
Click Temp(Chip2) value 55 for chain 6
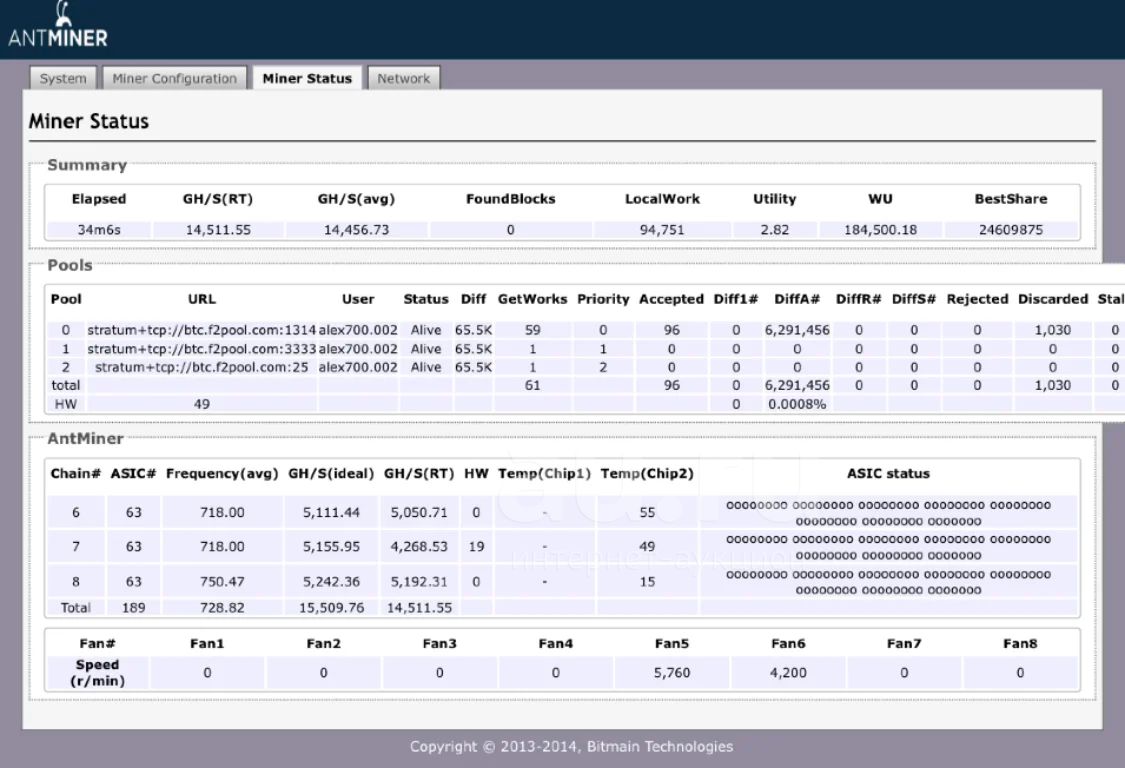pyautogui.click(x=647, y=512)
